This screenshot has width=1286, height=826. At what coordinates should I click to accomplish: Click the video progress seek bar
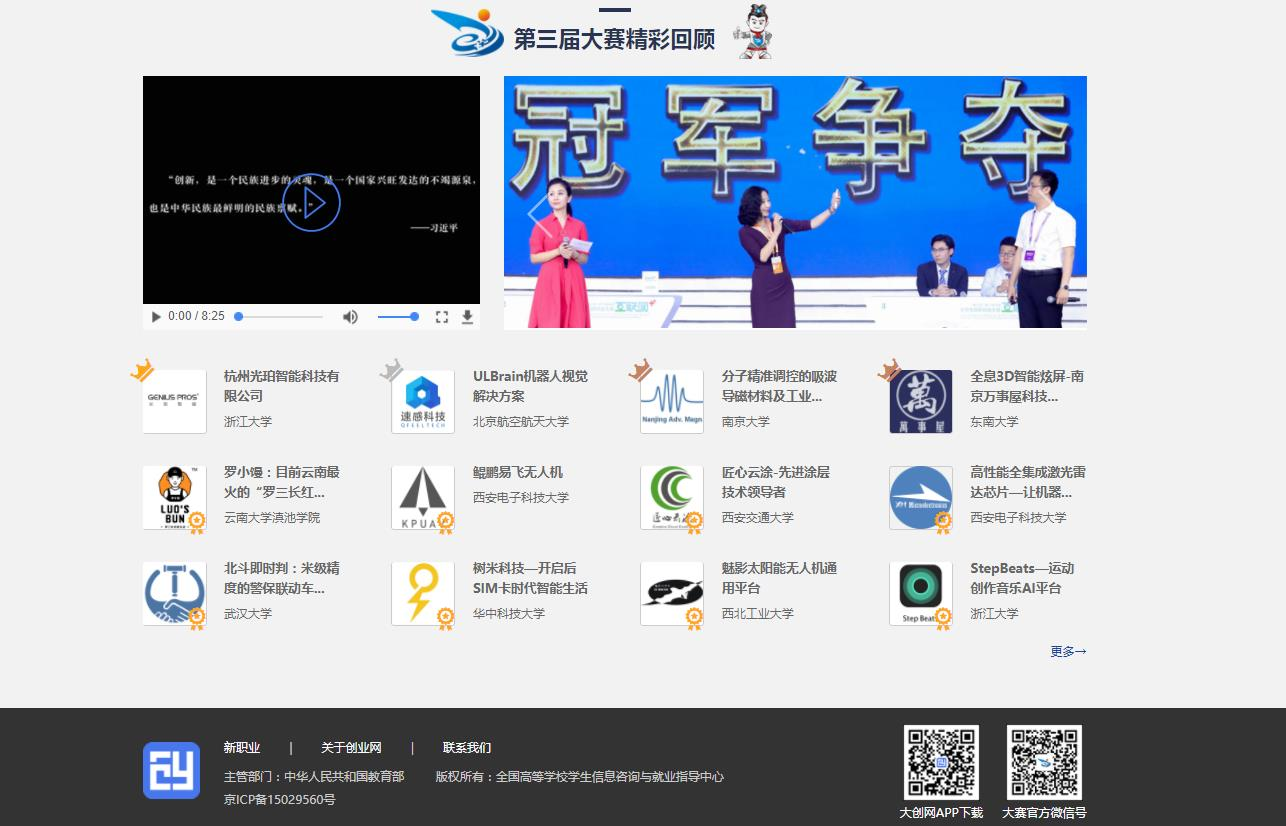click(x=280, y=317)
